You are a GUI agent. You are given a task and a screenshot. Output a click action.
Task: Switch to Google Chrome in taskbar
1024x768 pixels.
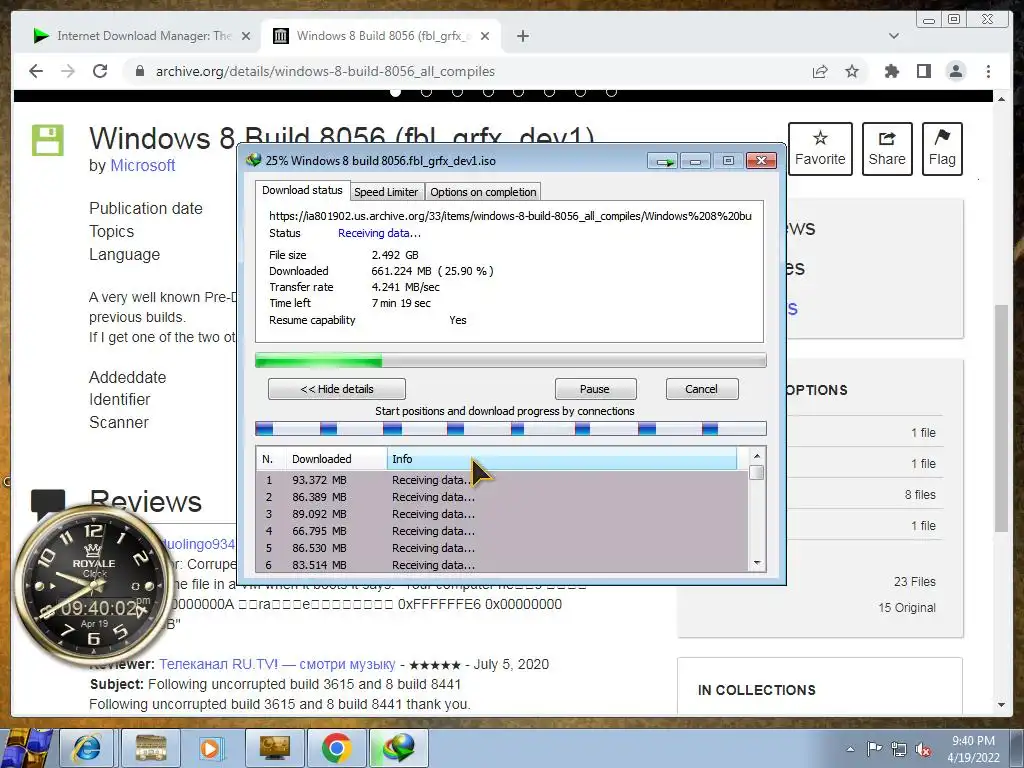click(336, 748)
